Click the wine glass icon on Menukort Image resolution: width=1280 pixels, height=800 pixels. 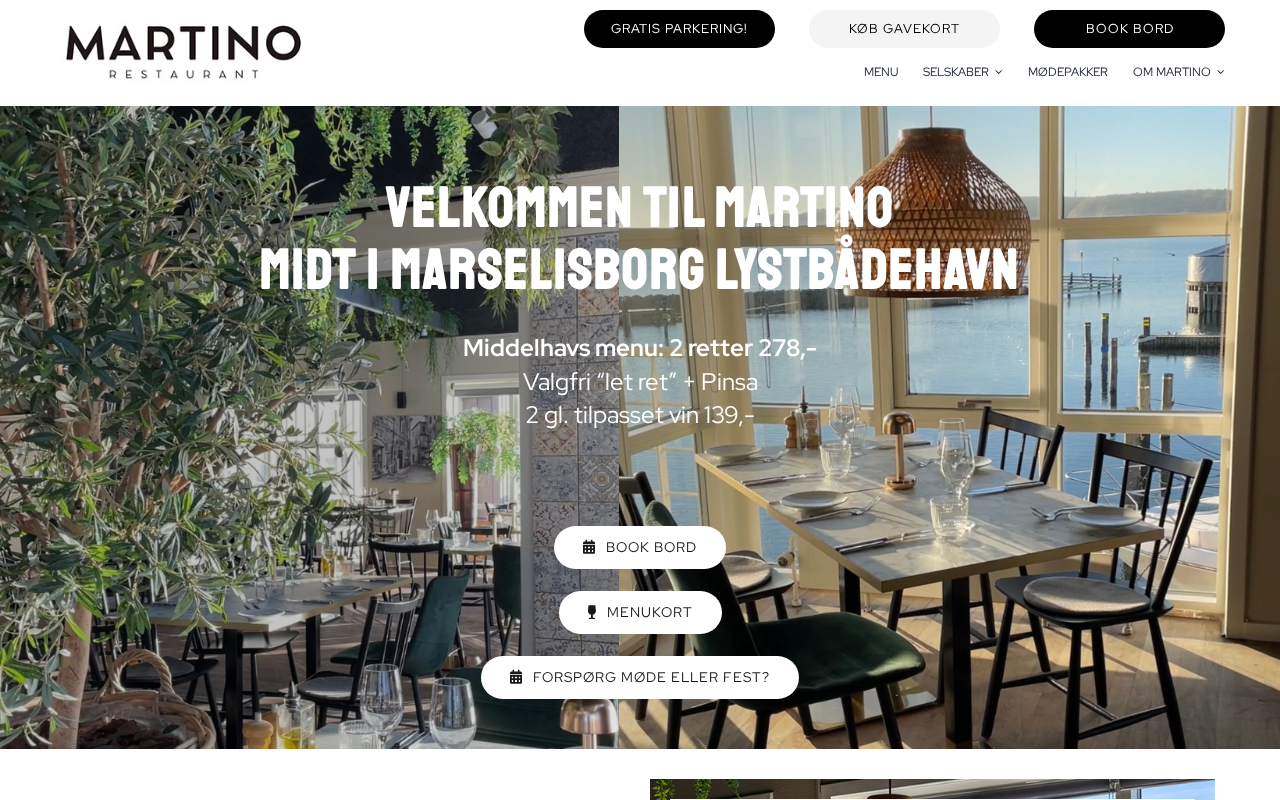pos(592,612)
